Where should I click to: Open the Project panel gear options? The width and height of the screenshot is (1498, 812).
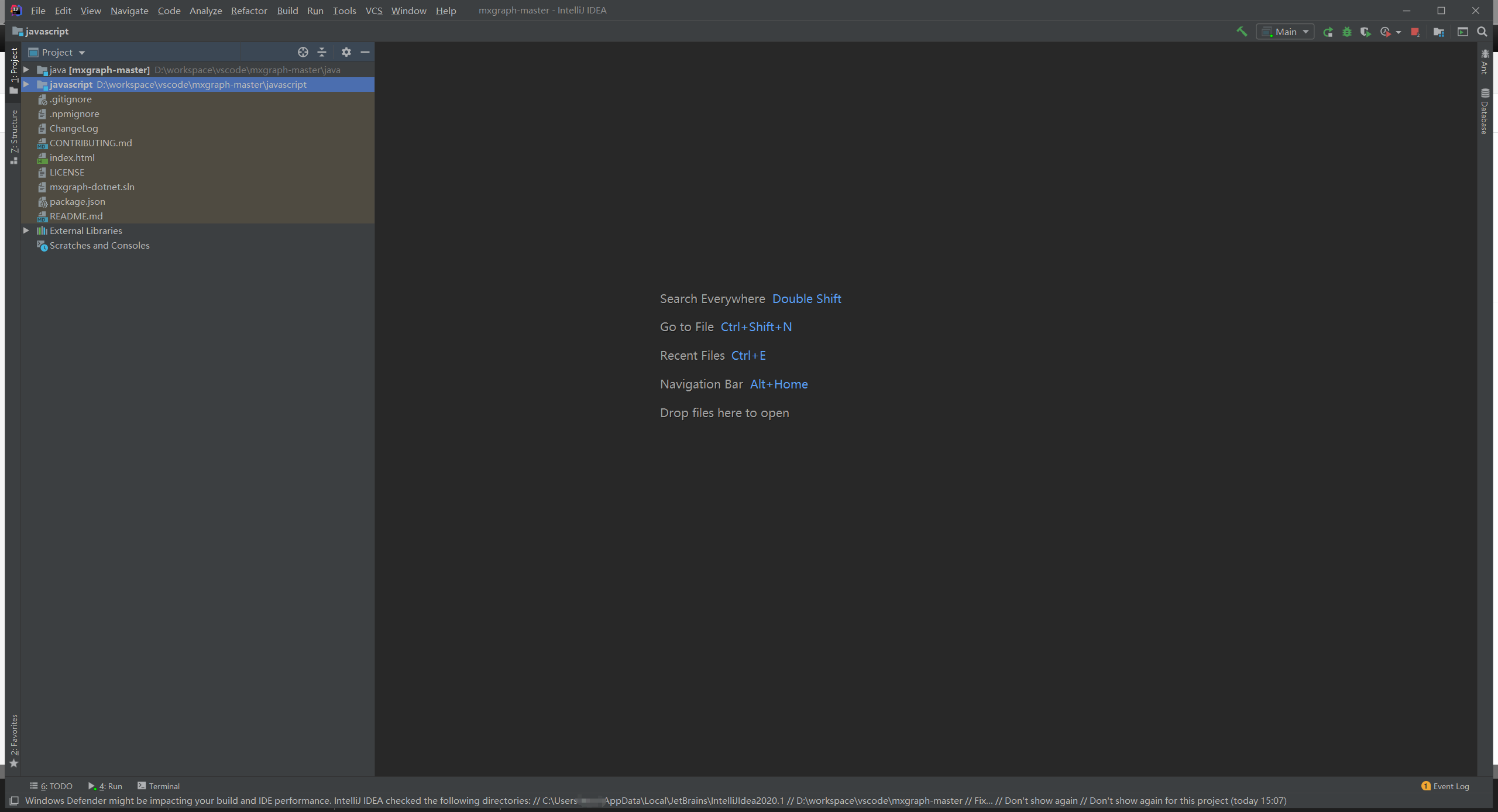(346, 52)
